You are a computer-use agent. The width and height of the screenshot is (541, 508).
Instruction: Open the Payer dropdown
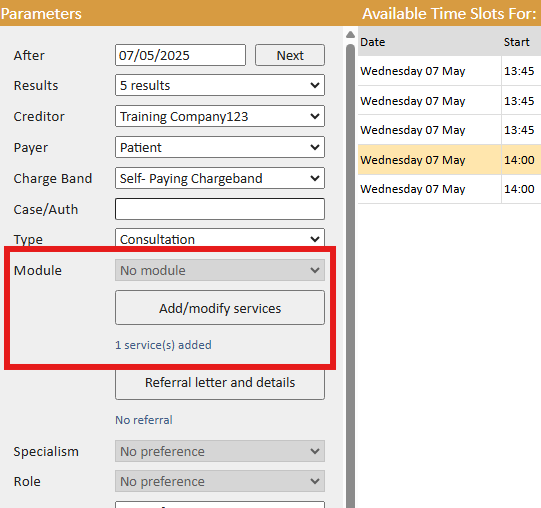(220, 147)
